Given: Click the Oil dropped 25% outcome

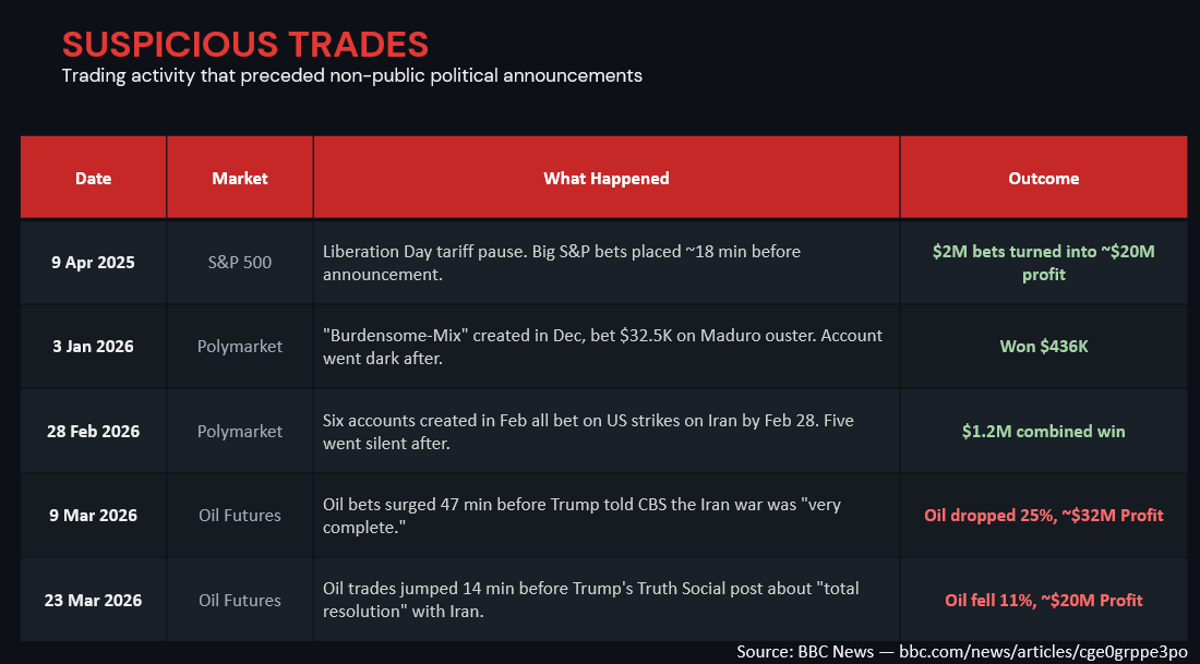Looking at the screenshot, I should pos(1043,515).
